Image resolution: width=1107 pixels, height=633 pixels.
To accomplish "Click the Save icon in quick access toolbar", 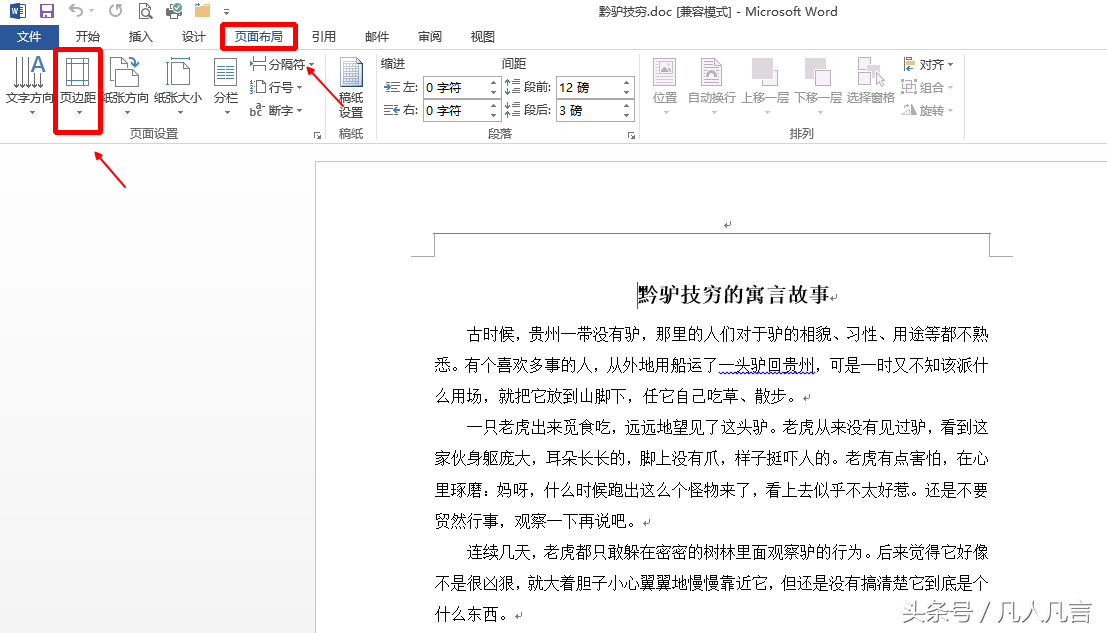I will [x=47, y=11].
